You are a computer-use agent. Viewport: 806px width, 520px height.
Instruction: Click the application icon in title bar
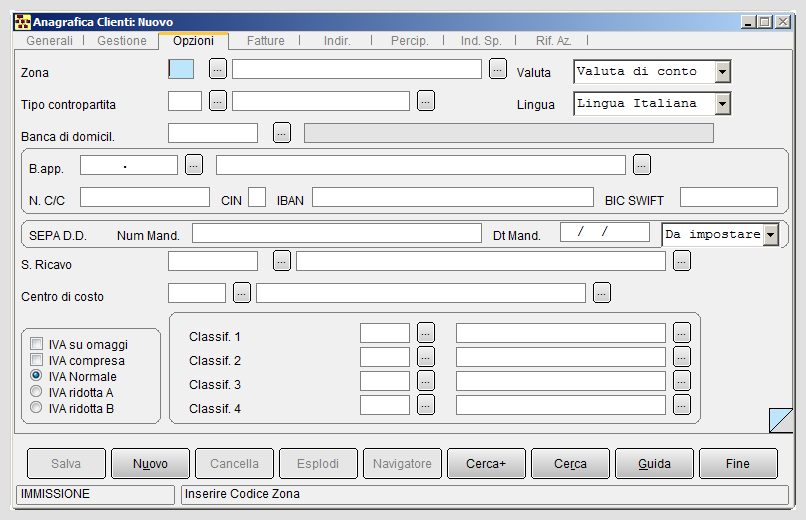[x=22, y=22]
